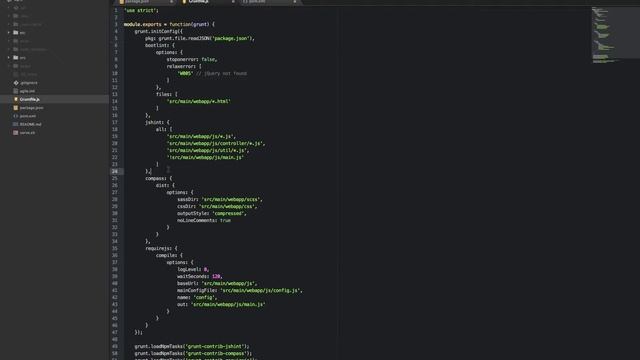
Task: Click the compass key
Action: point(156,178)
